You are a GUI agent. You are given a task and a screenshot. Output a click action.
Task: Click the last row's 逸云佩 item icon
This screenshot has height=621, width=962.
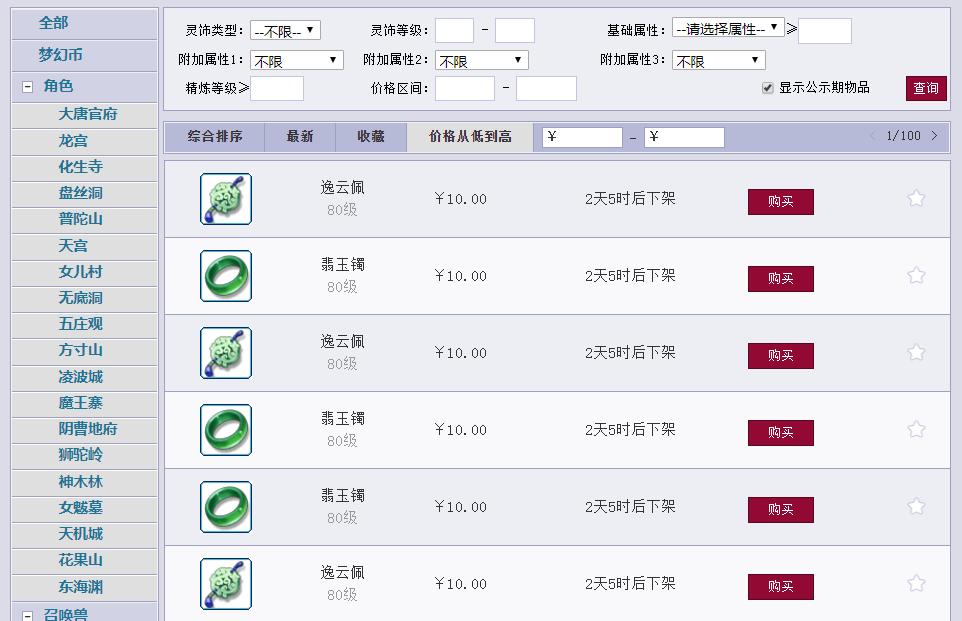tap(225, 583)
